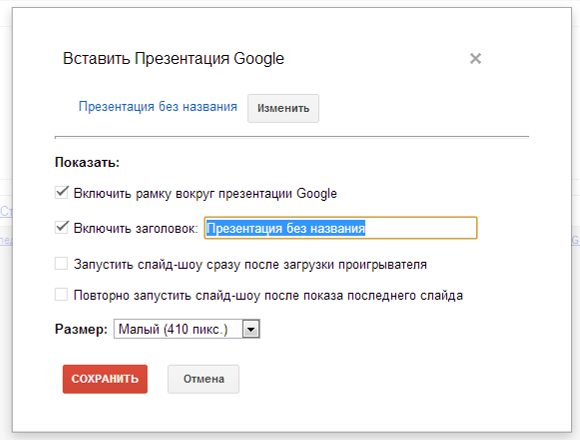Image resolution: width=580 pixels, height=440 pixels.
Task: Click the red 'СОХРАНИТЬ' button
Action: 105,379
